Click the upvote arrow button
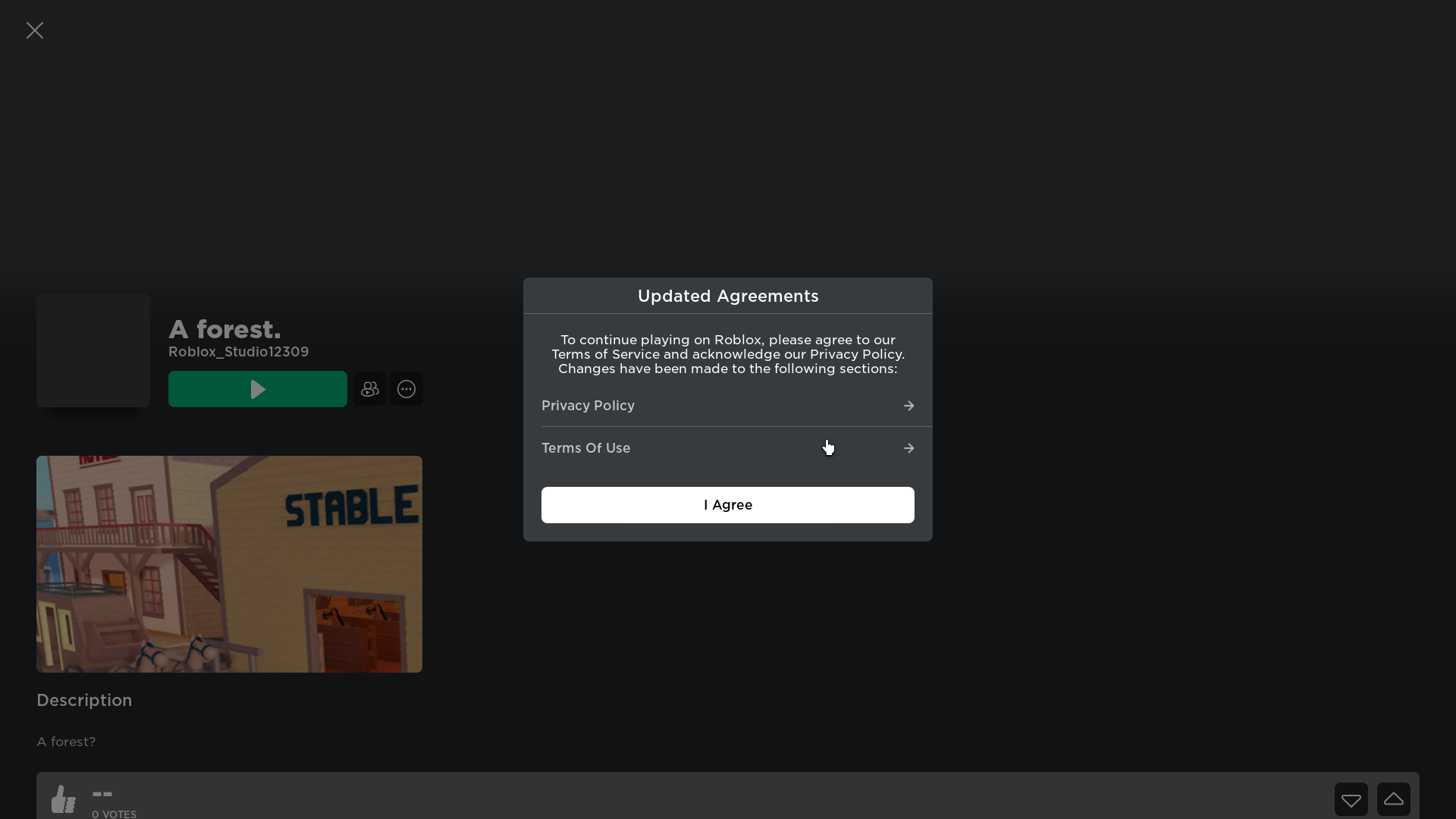Viewport: 1456px width, 819px height. click(x=1394, y=799)
